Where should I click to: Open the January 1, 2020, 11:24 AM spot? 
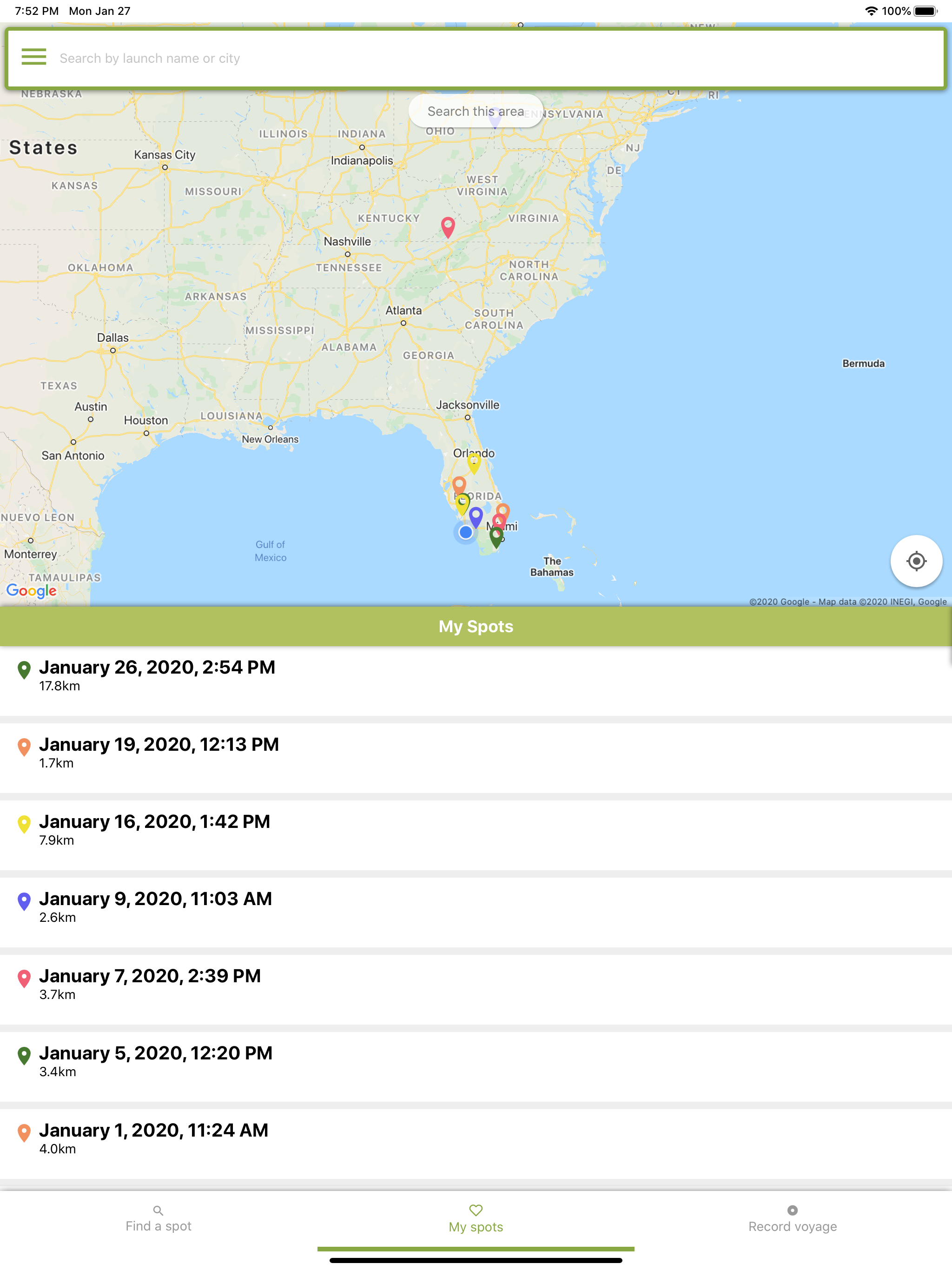coord(476,1144)
